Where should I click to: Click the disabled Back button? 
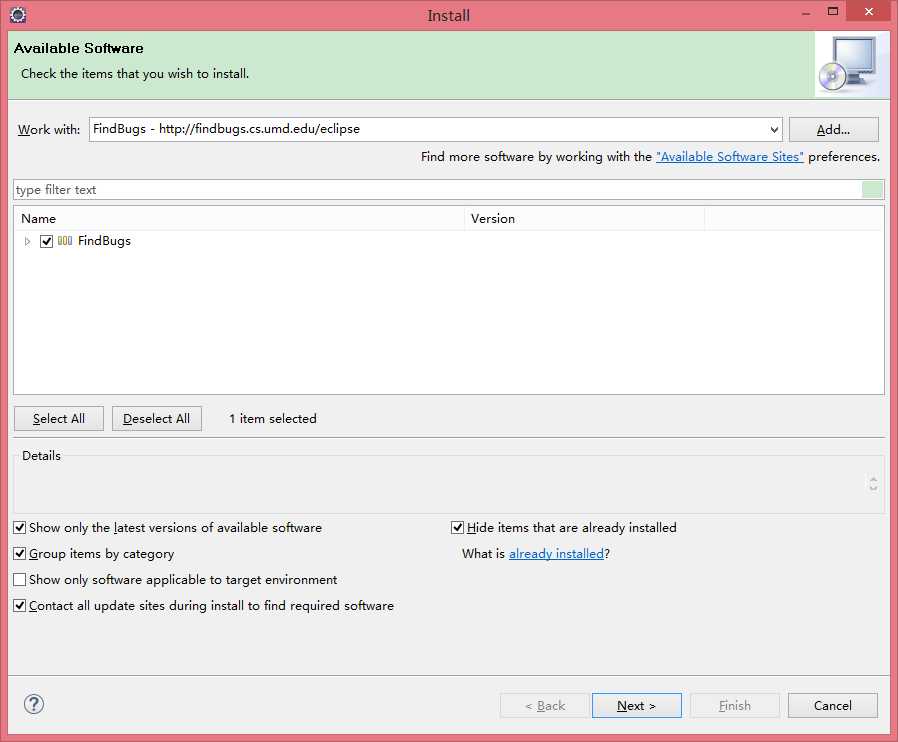coord(545,705)
